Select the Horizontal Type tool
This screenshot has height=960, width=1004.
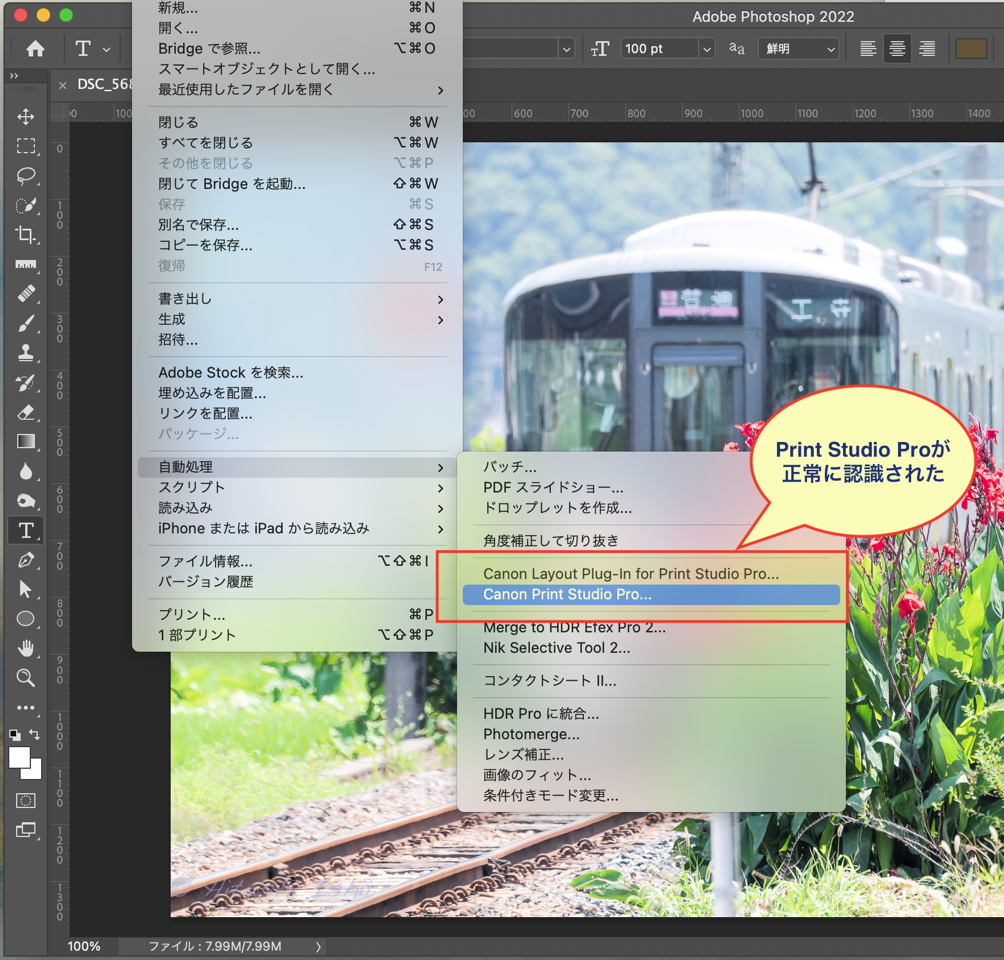click(x=26, y=530)
